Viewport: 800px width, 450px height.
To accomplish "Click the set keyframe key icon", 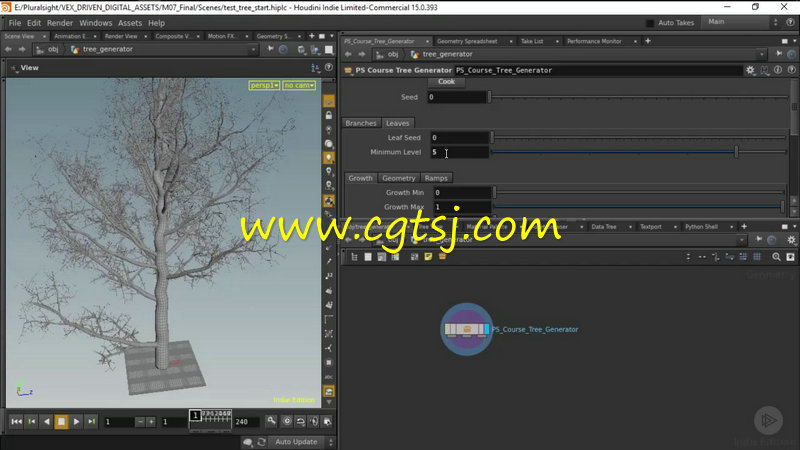I will click(271, 421).
